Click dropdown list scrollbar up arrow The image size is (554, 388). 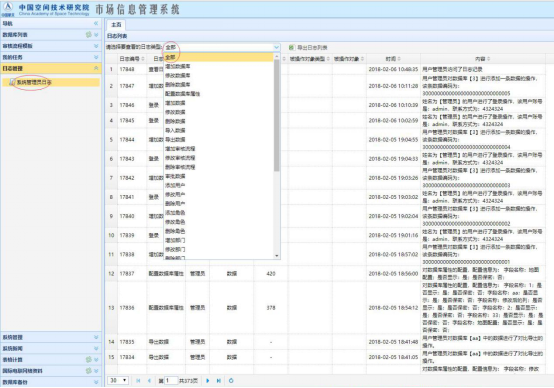coord(277,56)
